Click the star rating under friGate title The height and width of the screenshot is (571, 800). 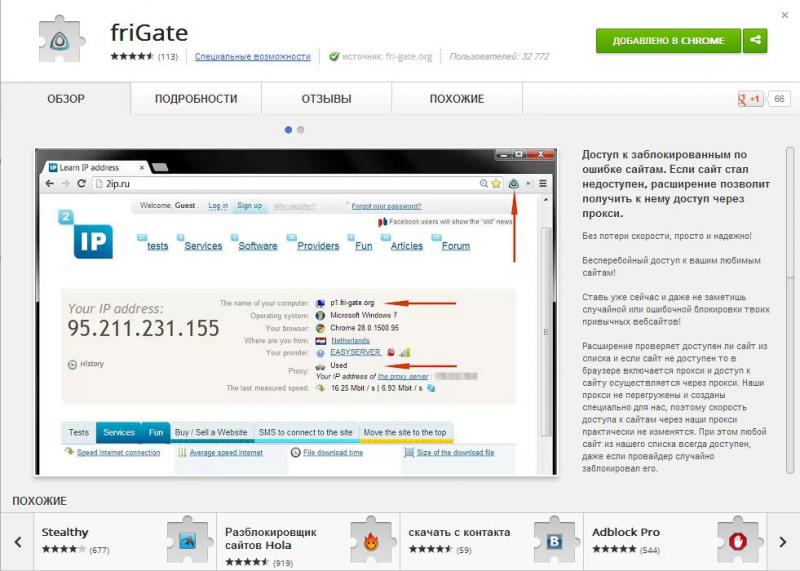click(132, 56)
